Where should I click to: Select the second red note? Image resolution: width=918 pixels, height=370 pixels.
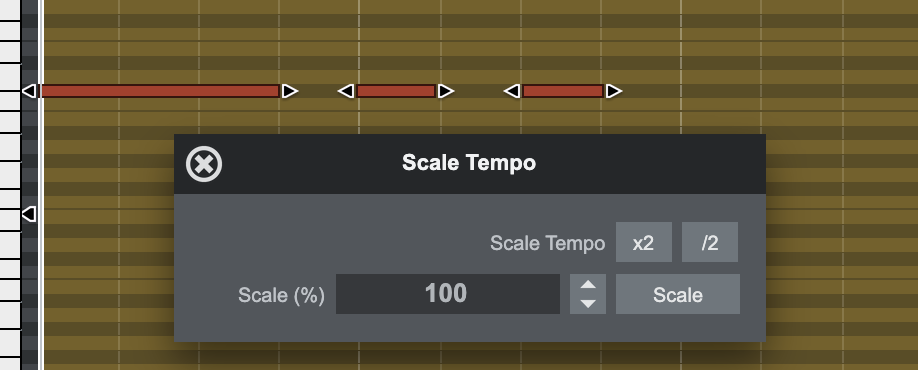point(396,91)
